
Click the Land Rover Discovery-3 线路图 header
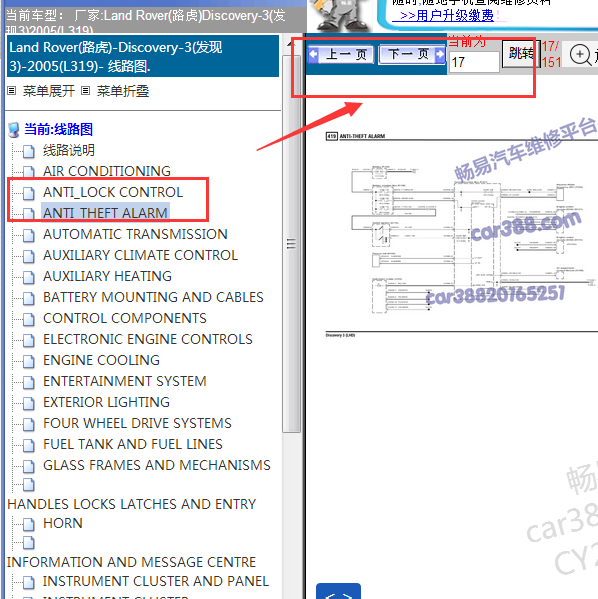[x=143, y=57]
